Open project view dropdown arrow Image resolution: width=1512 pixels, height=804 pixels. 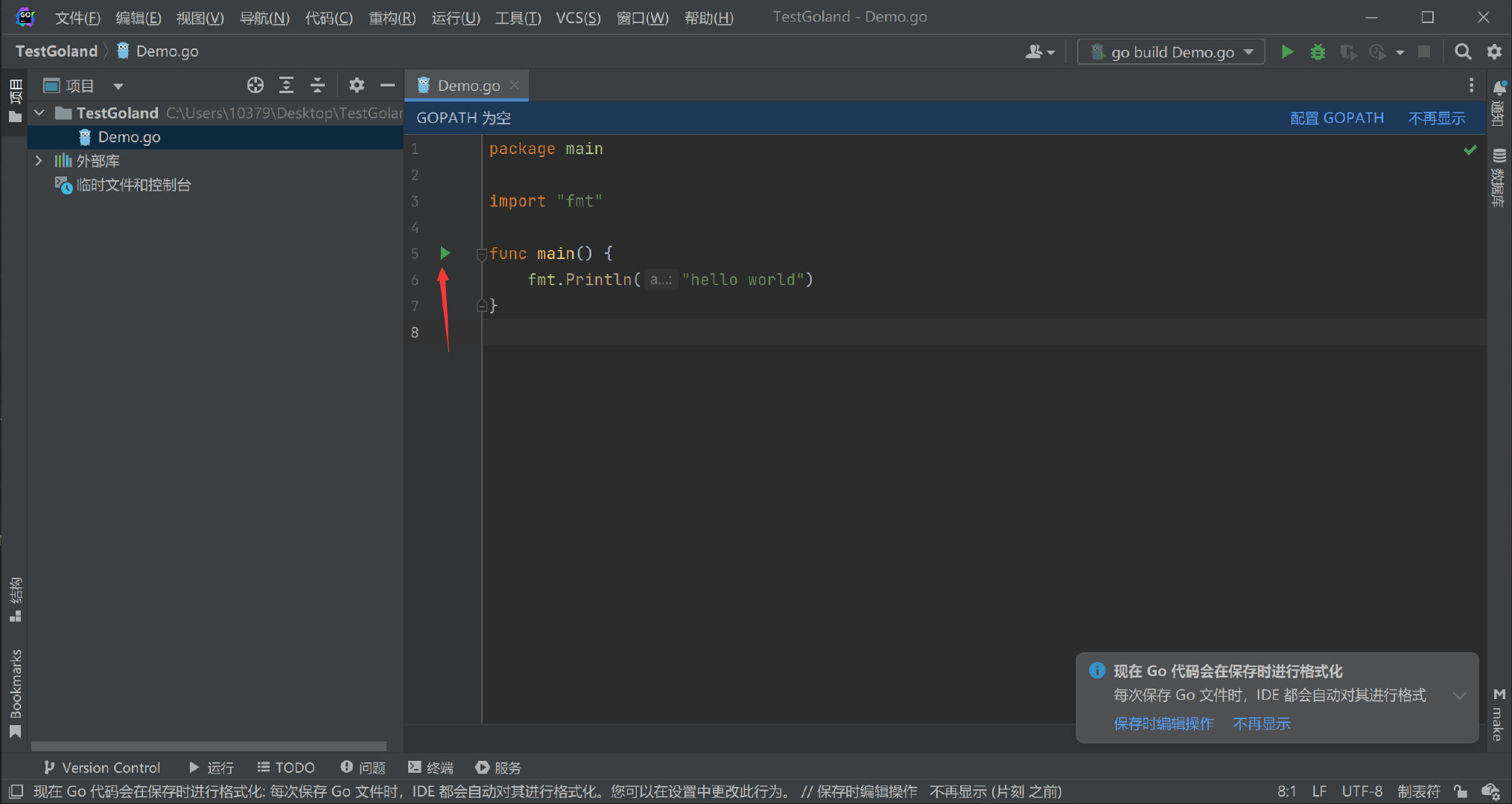(118, 86)
